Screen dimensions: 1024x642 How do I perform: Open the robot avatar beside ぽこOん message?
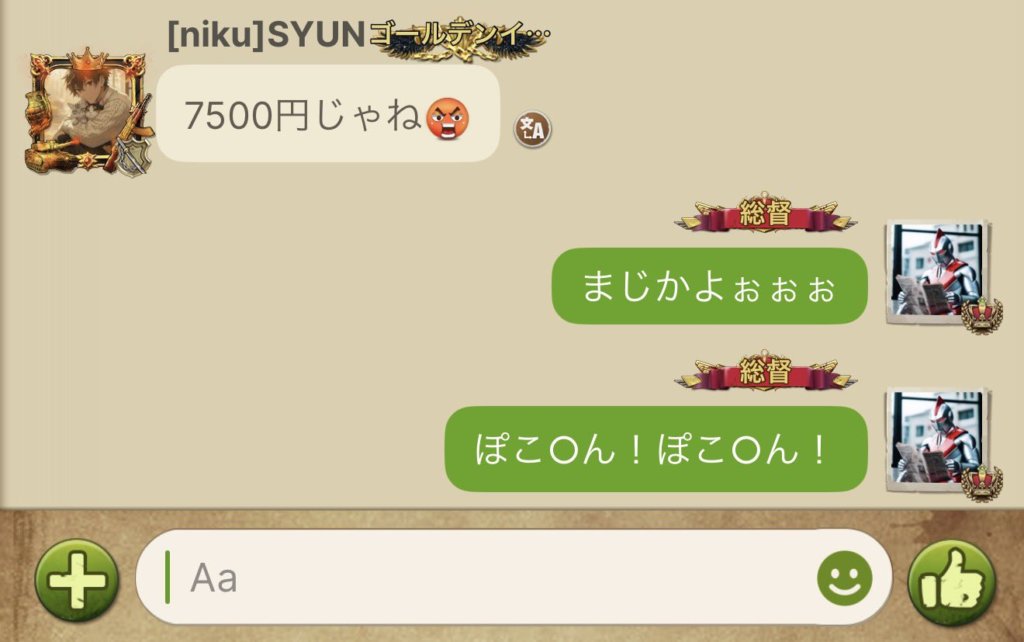[x=936, y=440]
